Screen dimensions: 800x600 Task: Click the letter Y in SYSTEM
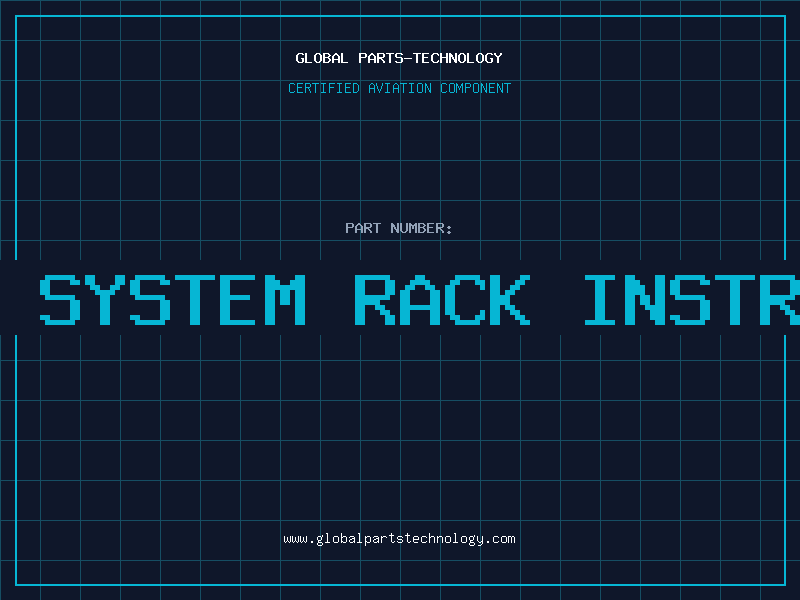point(116,300)
